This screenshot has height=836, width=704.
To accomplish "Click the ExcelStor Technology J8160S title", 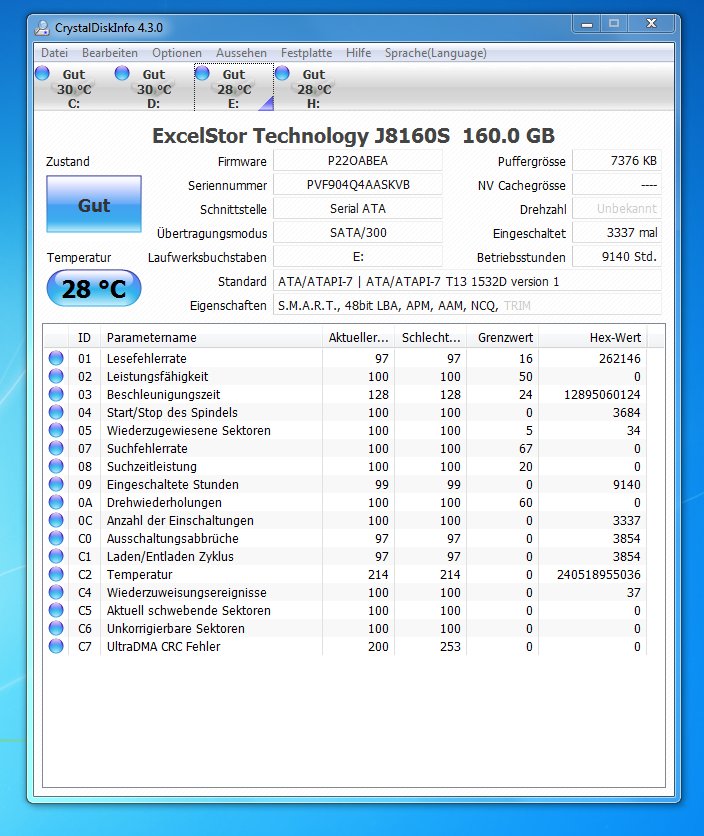I will pos(354,136).
